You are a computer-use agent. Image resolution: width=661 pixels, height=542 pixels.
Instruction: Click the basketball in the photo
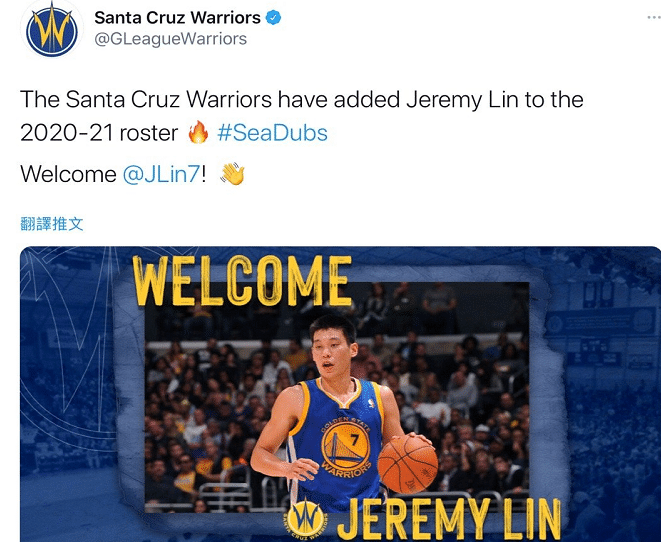[x=408, y=464]
